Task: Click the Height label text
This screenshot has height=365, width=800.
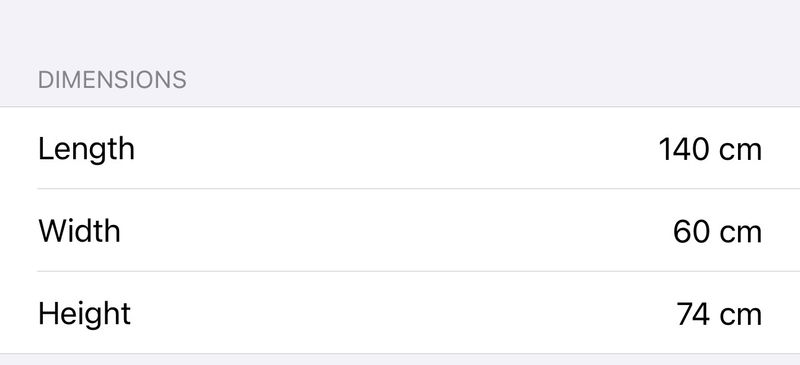Action: pos(84,314)
